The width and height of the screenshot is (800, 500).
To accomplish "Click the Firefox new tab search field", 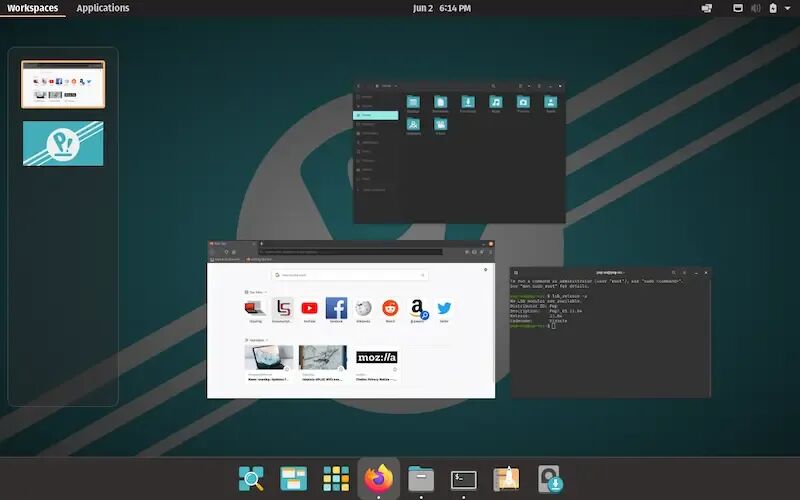I will (x=350, y=275).
